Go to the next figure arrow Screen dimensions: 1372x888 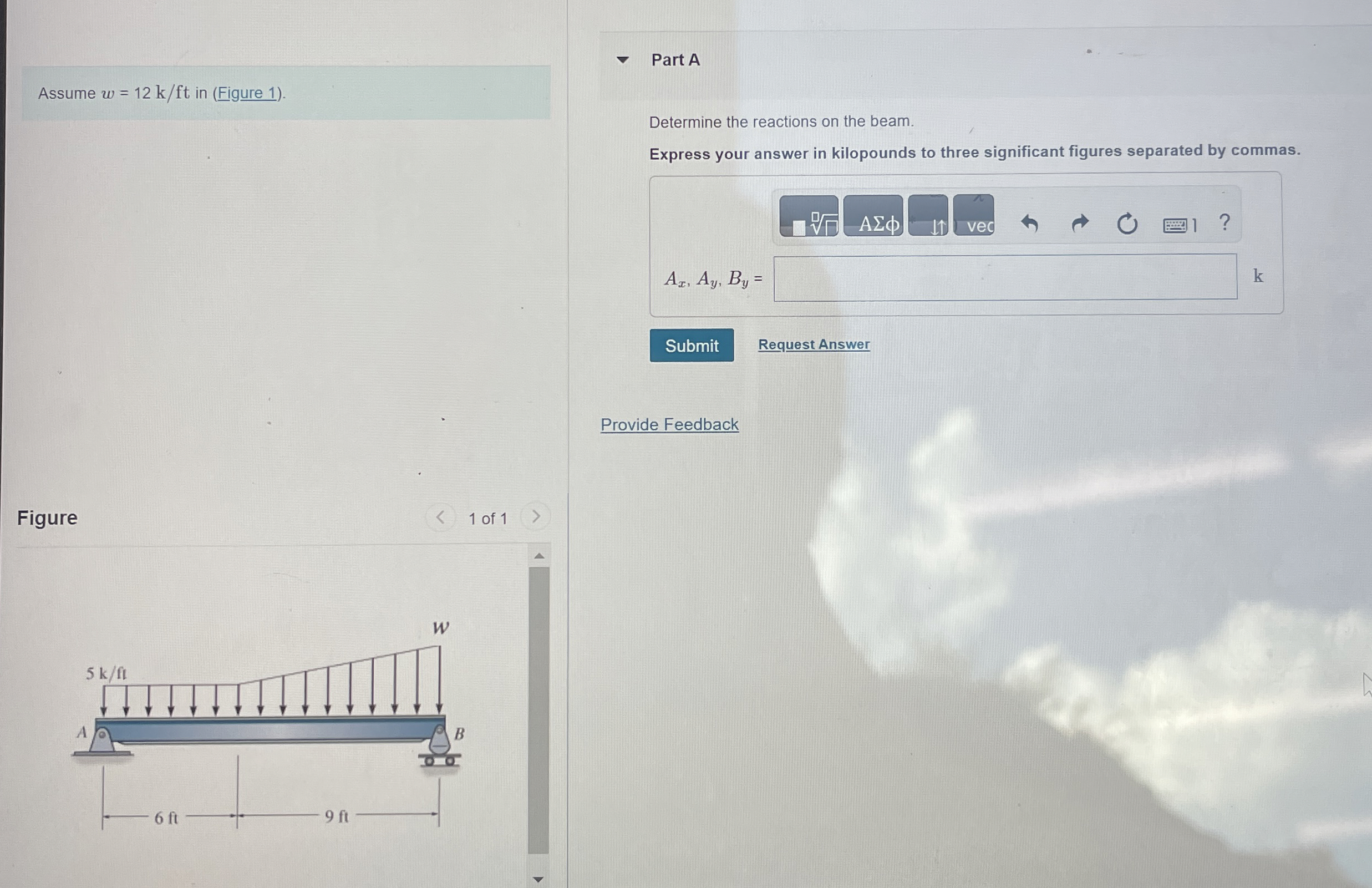tap(536, 516)
